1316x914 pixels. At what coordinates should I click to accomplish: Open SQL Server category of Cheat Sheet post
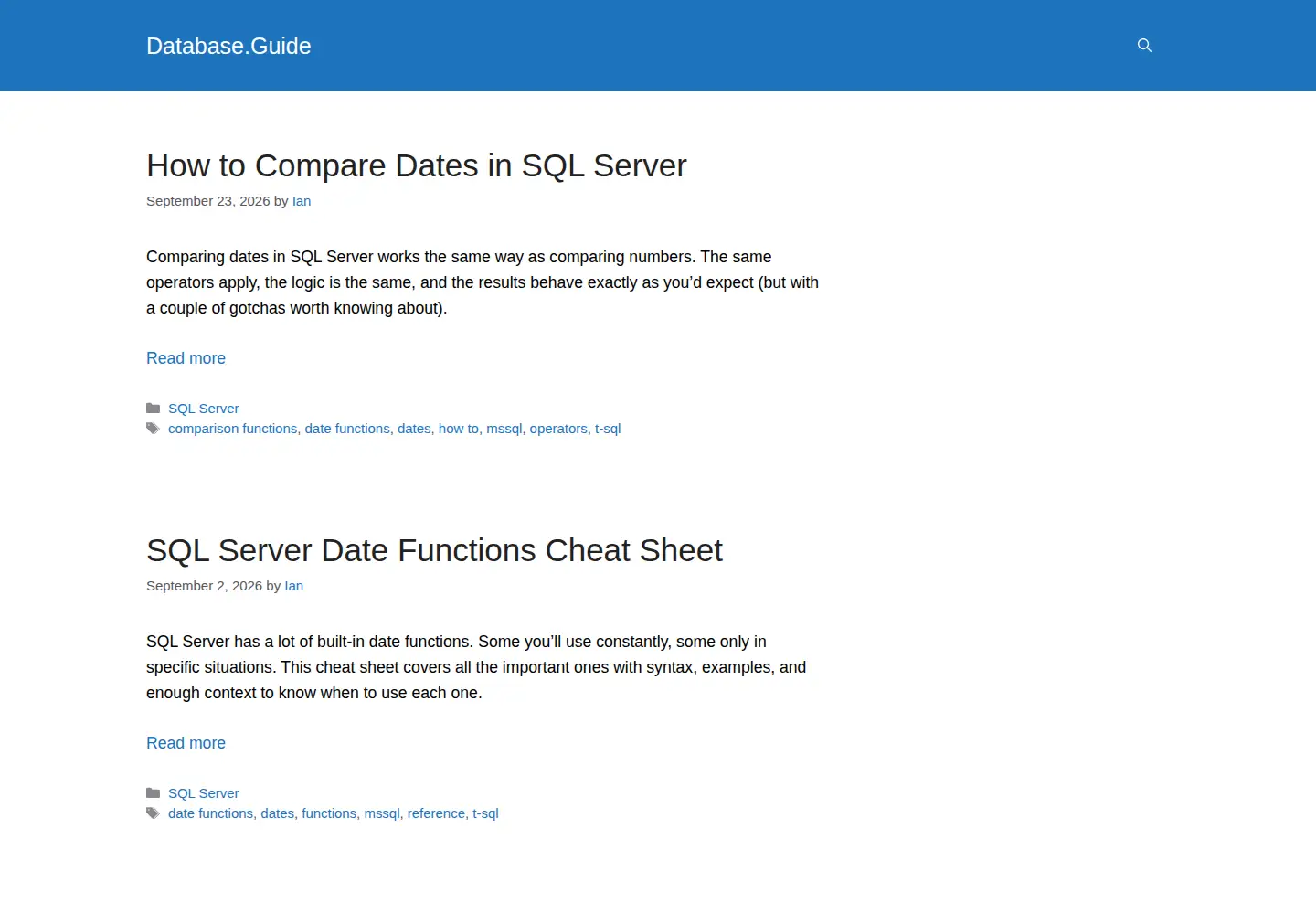point(203,793)
